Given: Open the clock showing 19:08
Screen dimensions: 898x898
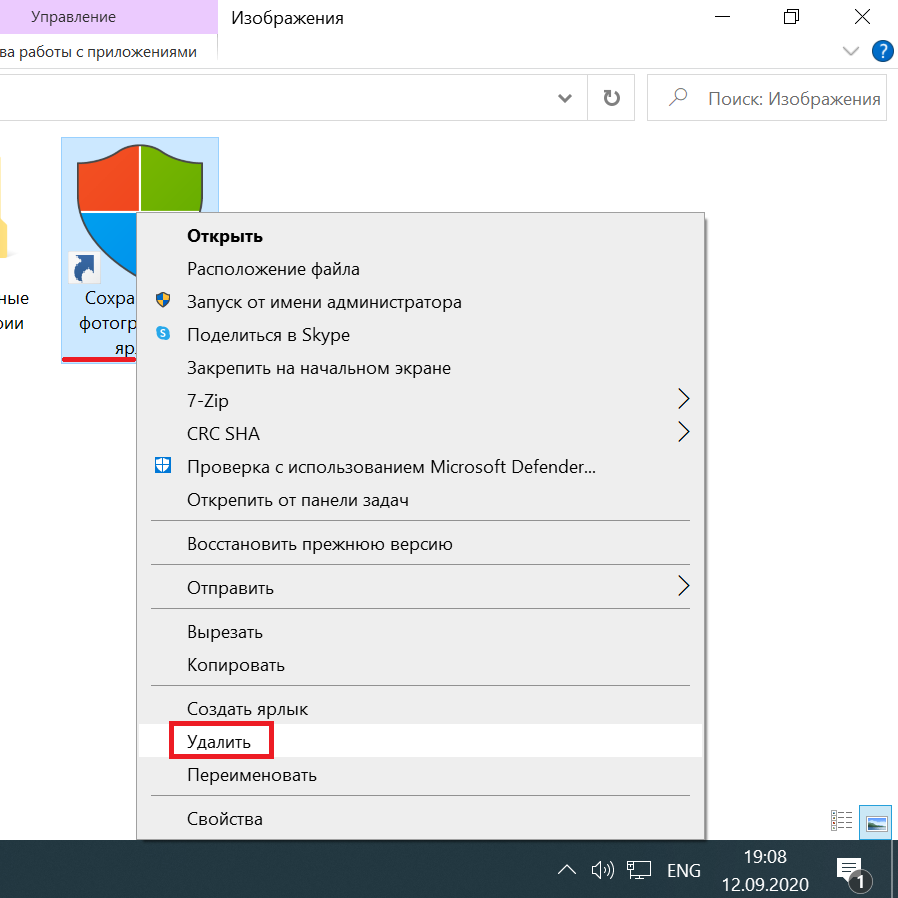Looking at the screenshot, I should pyautogui.click(x=765, y=870).
